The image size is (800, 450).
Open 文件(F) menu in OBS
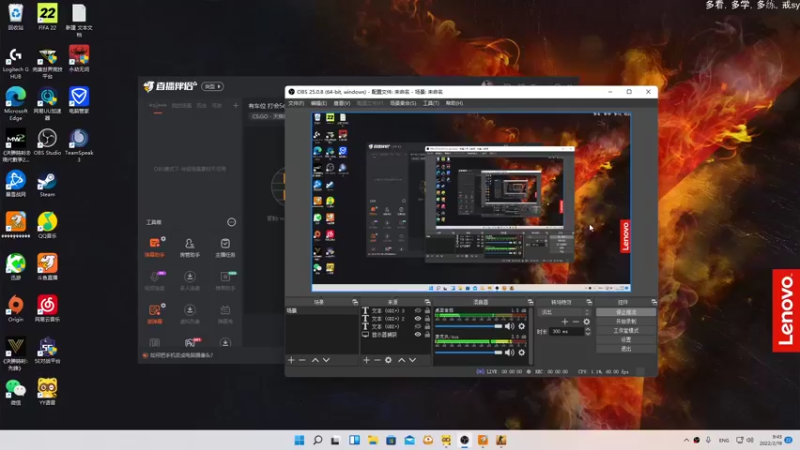click(x=296, y=104)
